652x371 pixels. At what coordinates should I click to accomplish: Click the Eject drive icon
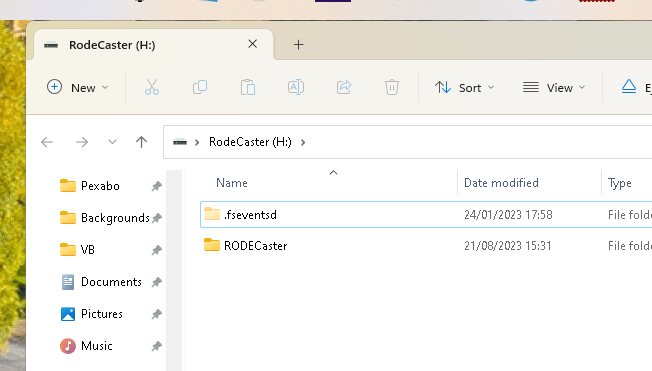pos(629,87)
